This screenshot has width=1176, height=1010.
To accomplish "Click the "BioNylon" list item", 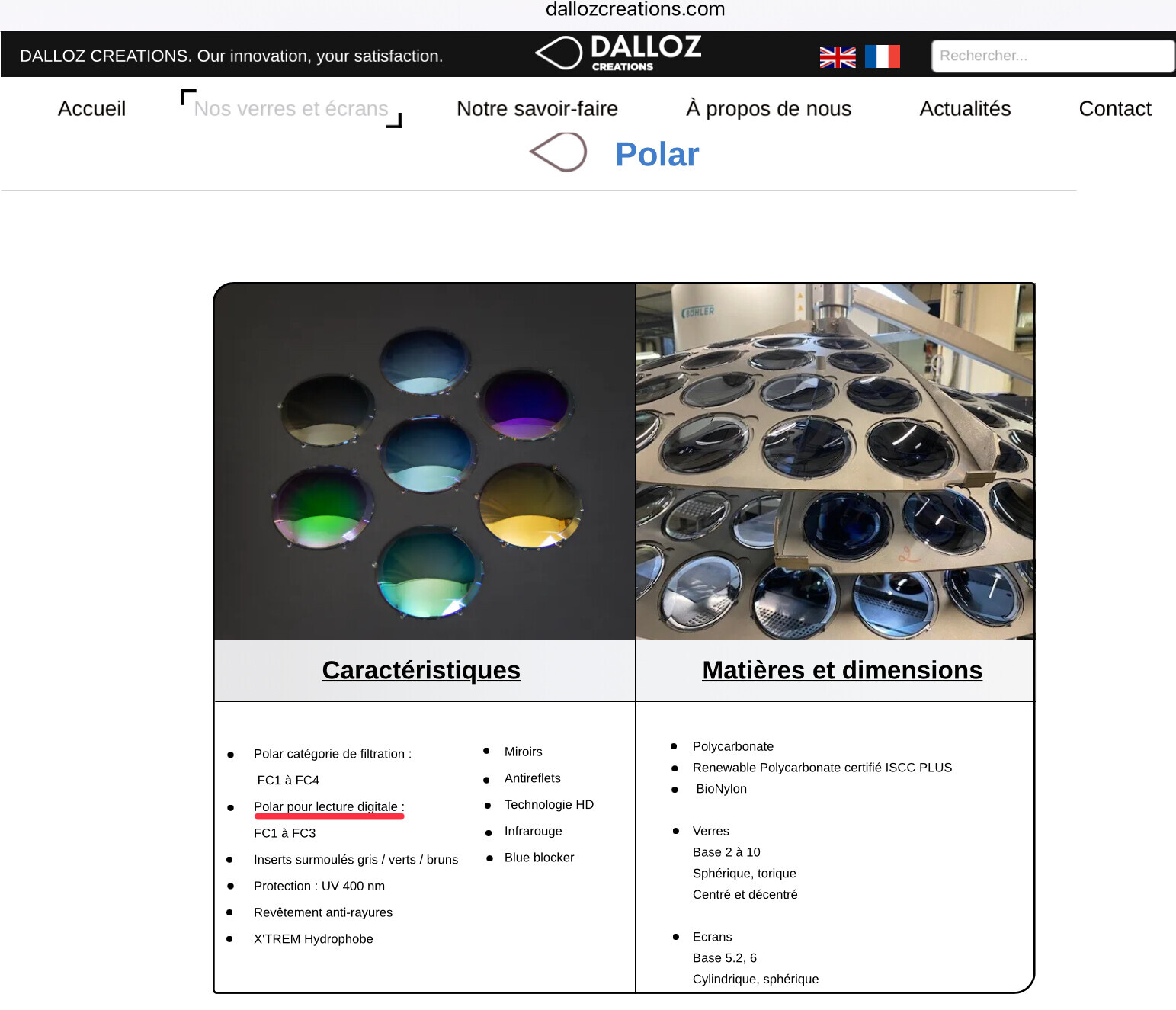I will pos(721,789).
